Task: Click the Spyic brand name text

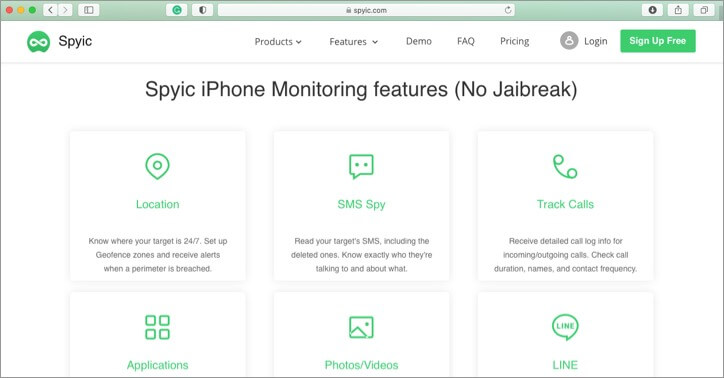Action: (75, 41)
